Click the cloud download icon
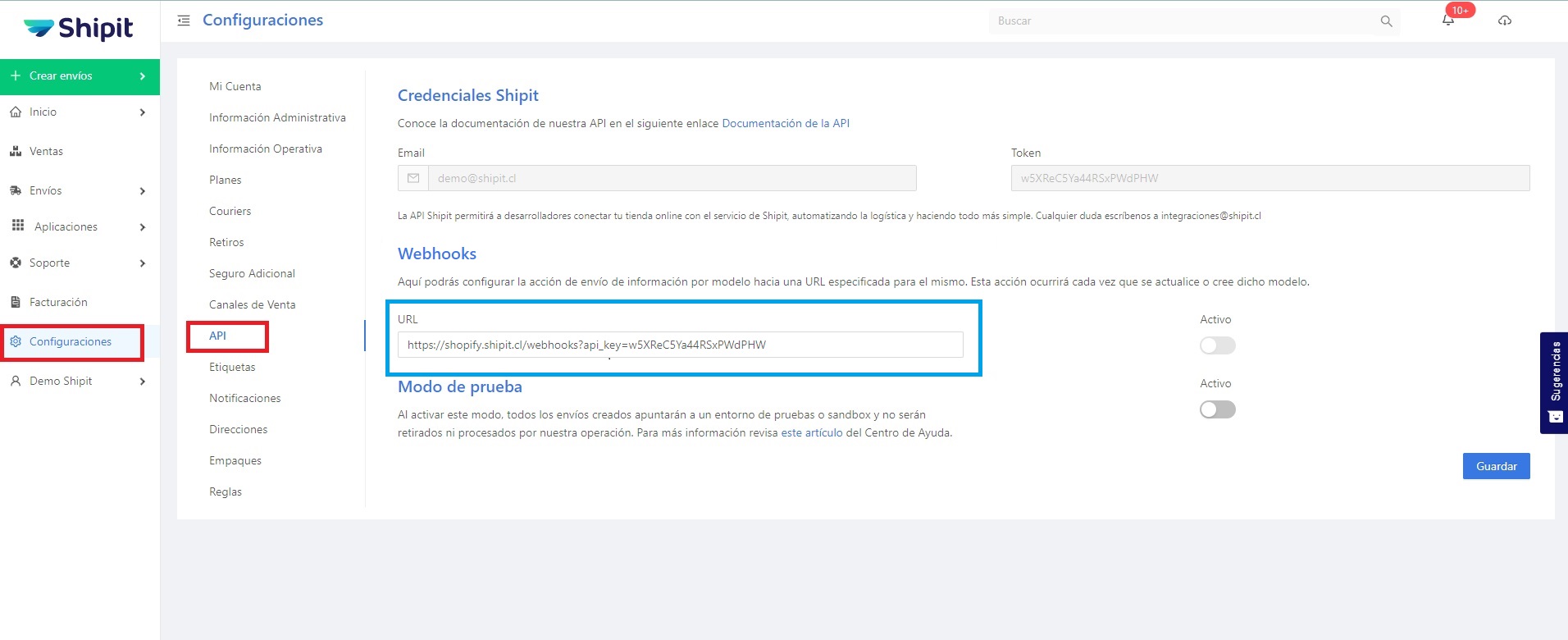 pyautogui.click(x=1505, y=21)
